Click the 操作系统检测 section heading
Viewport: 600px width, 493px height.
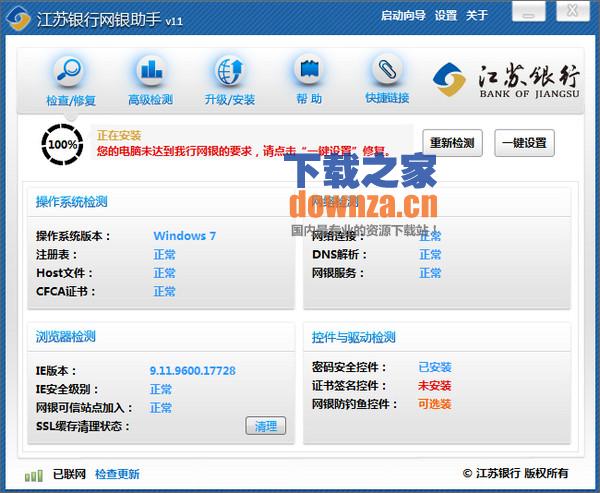click(72, 201)
